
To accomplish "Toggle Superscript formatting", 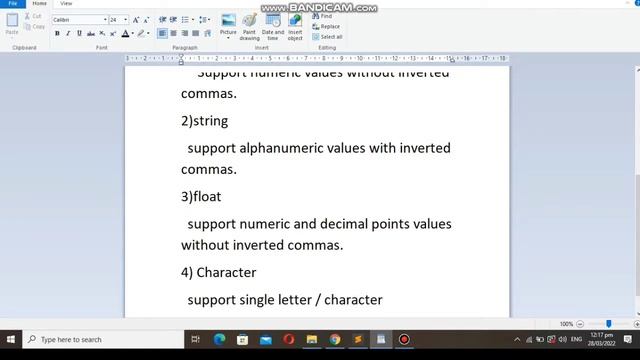I will click(x=113, y=33).
